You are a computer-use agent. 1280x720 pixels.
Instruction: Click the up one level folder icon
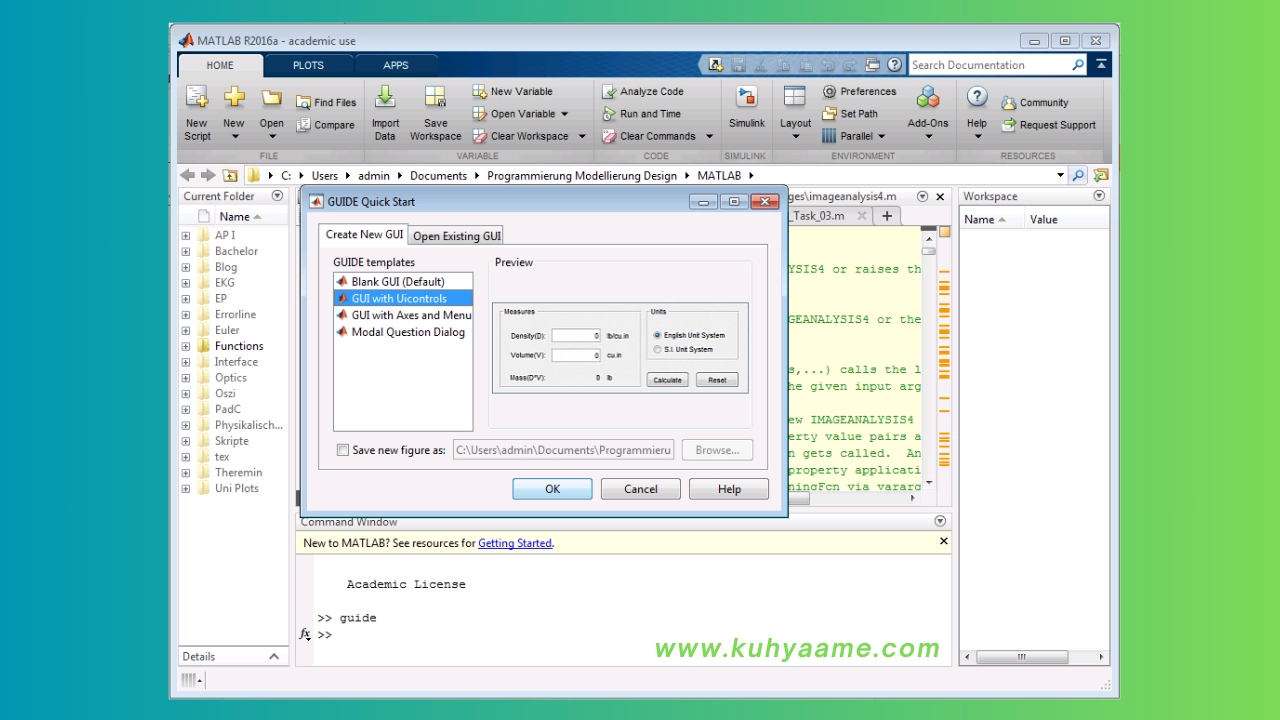(231, 175)
